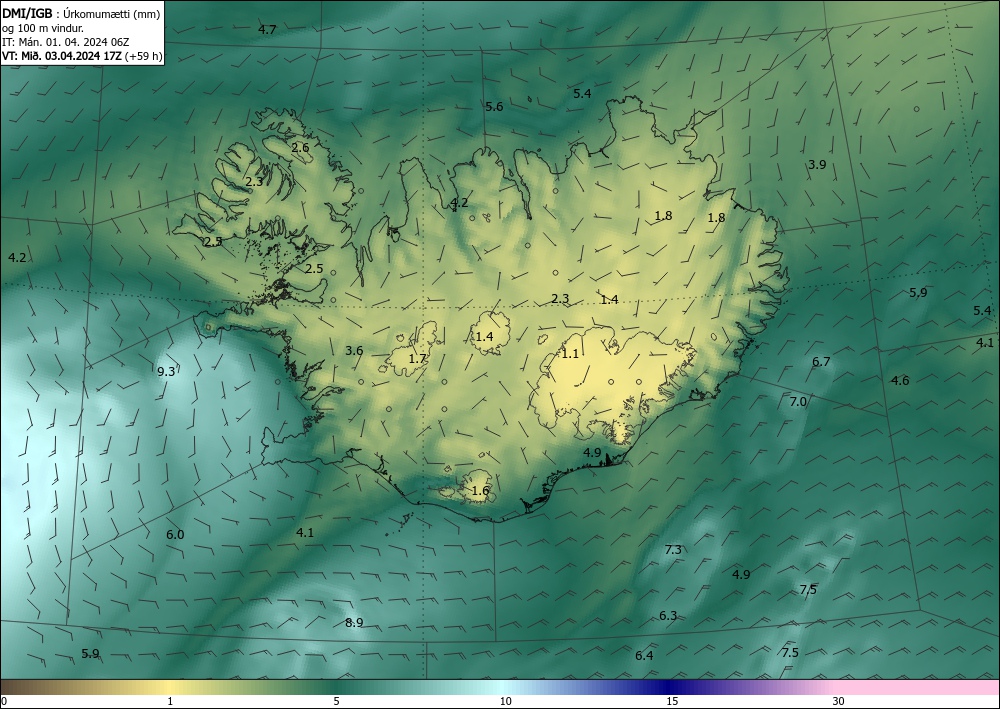Click the 4.6 value east of Iceland

(900, 381)
